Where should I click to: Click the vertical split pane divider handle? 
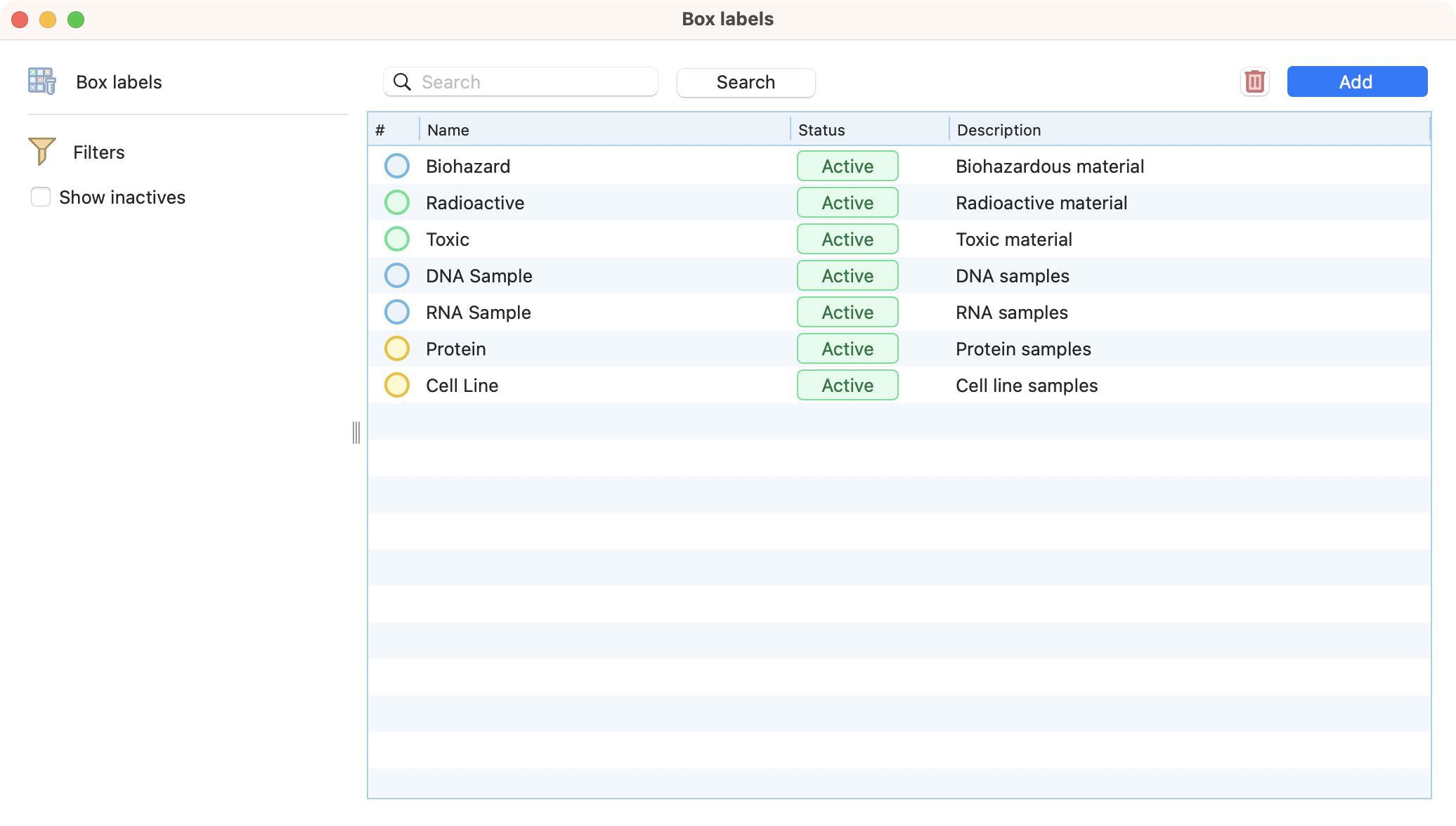pos(356,432)
